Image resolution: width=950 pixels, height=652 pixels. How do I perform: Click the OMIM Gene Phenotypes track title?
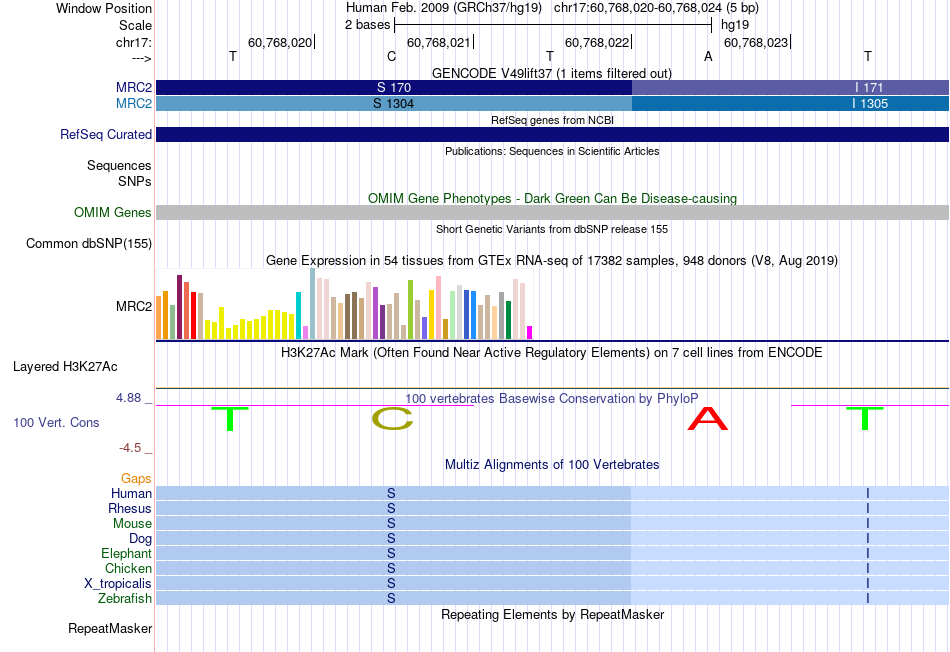pos(552,198)
